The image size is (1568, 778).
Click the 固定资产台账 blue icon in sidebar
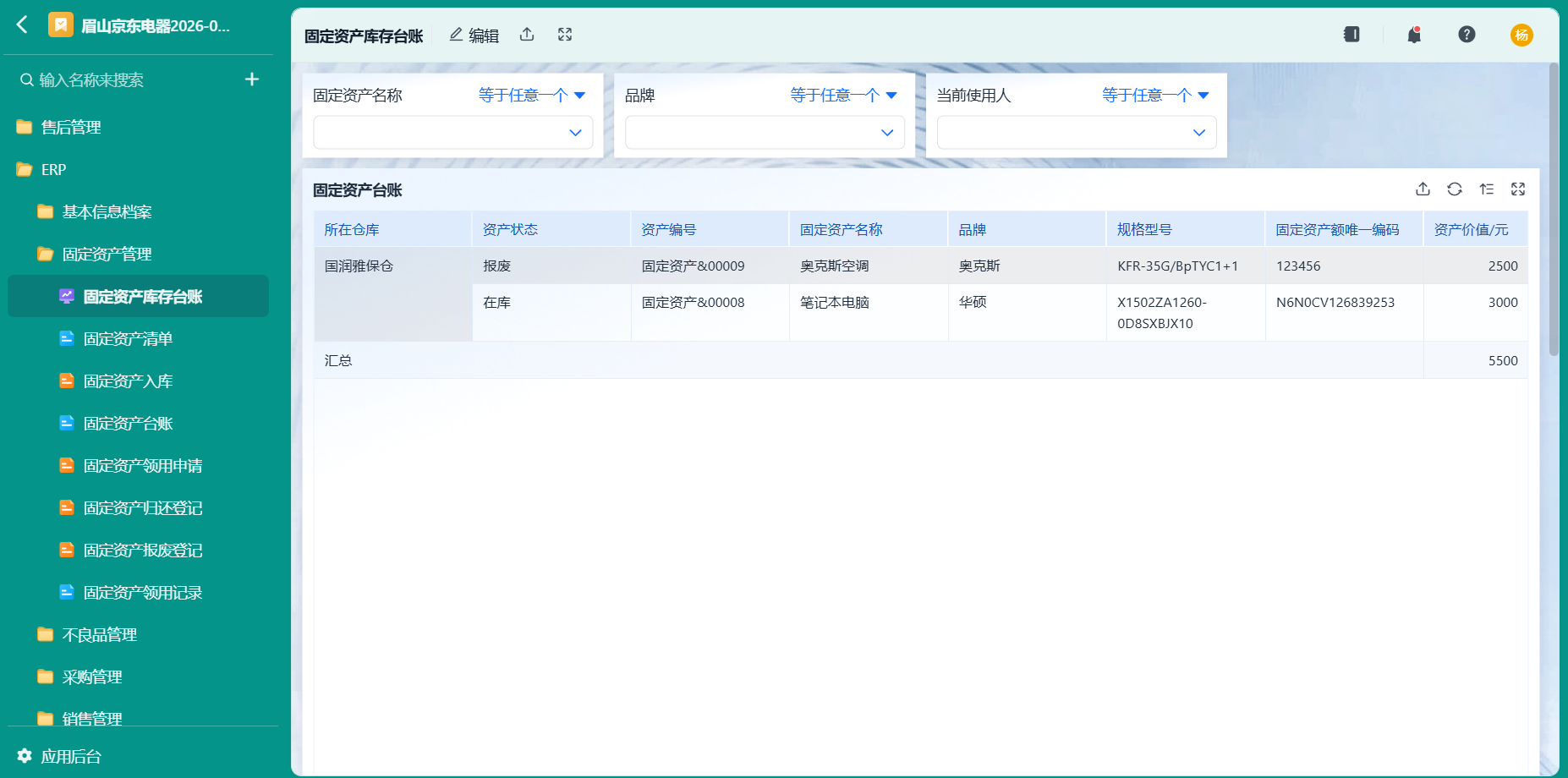pos(67,423)
